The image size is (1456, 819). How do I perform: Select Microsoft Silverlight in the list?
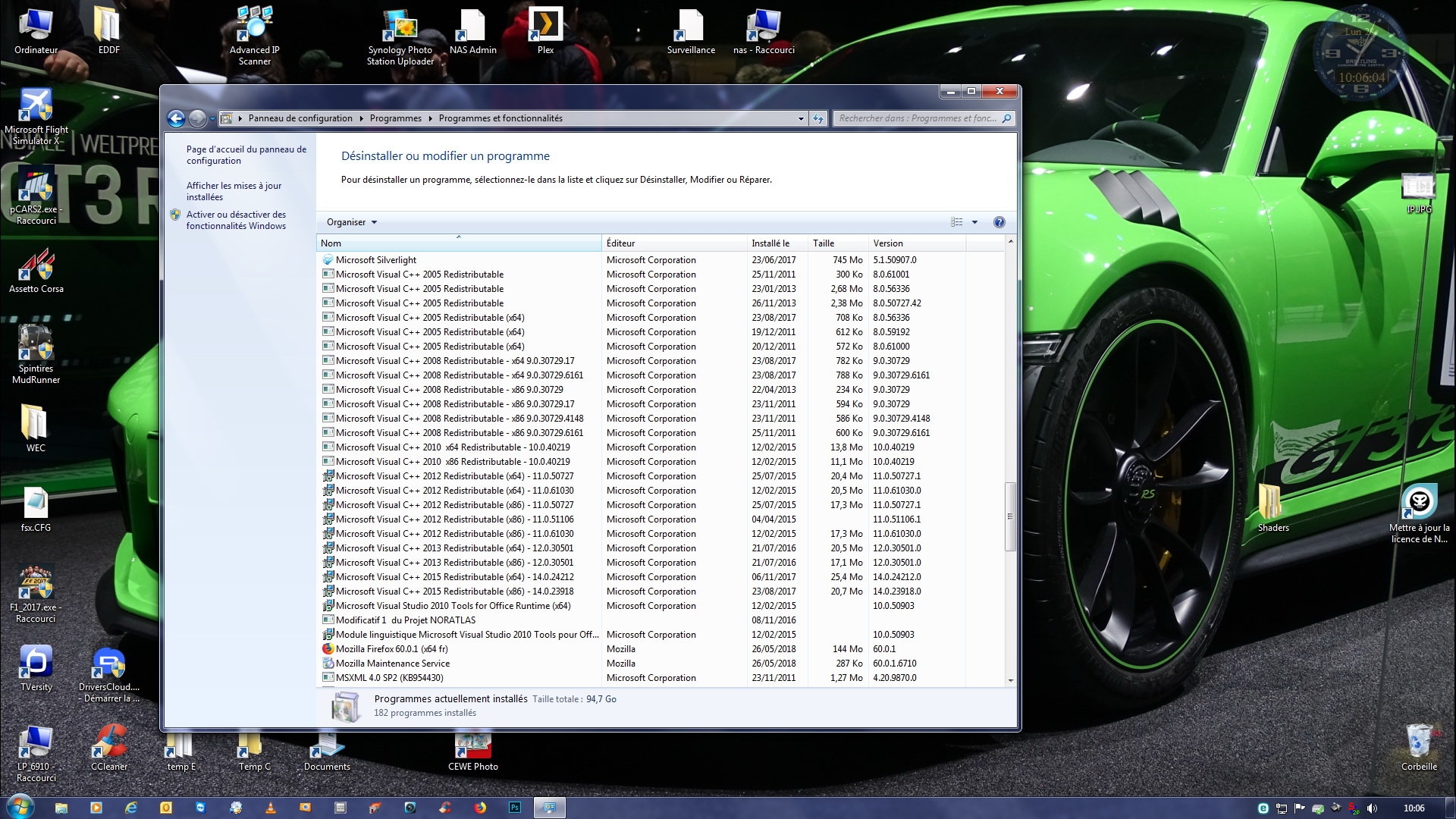pos(660,260)
